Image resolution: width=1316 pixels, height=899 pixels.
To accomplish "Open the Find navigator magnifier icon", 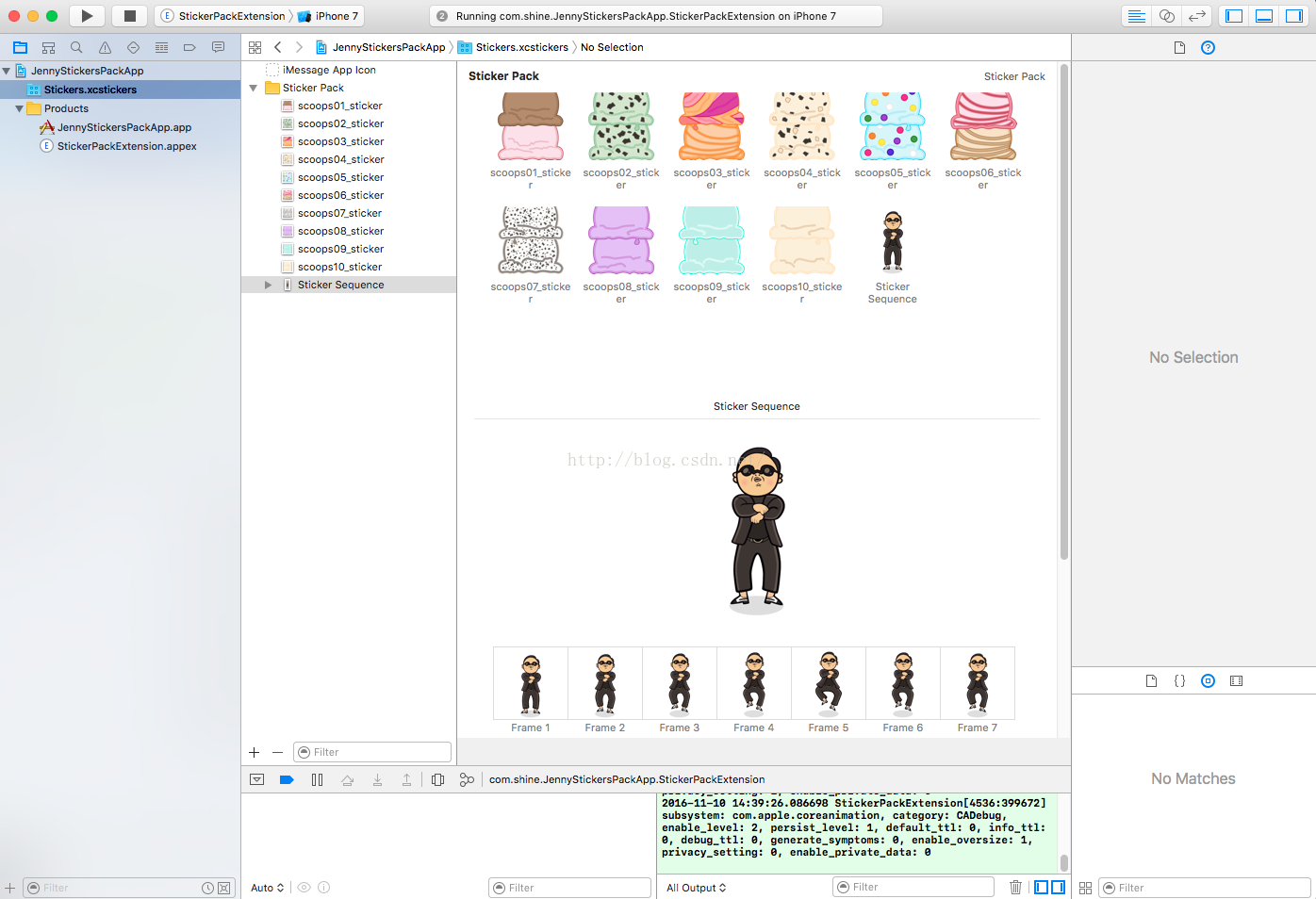I will [x=76, y=47].
